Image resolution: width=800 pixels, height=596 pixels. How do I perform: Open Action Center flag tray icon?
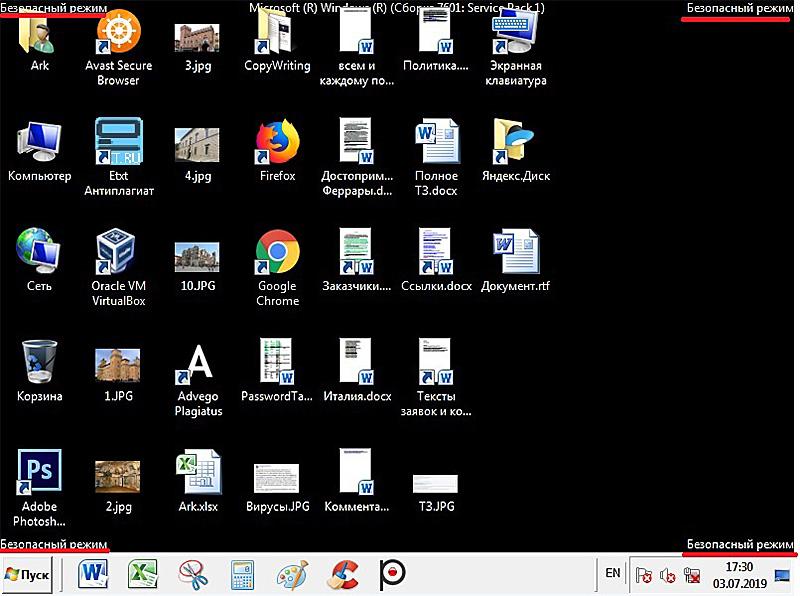[643, 576]
